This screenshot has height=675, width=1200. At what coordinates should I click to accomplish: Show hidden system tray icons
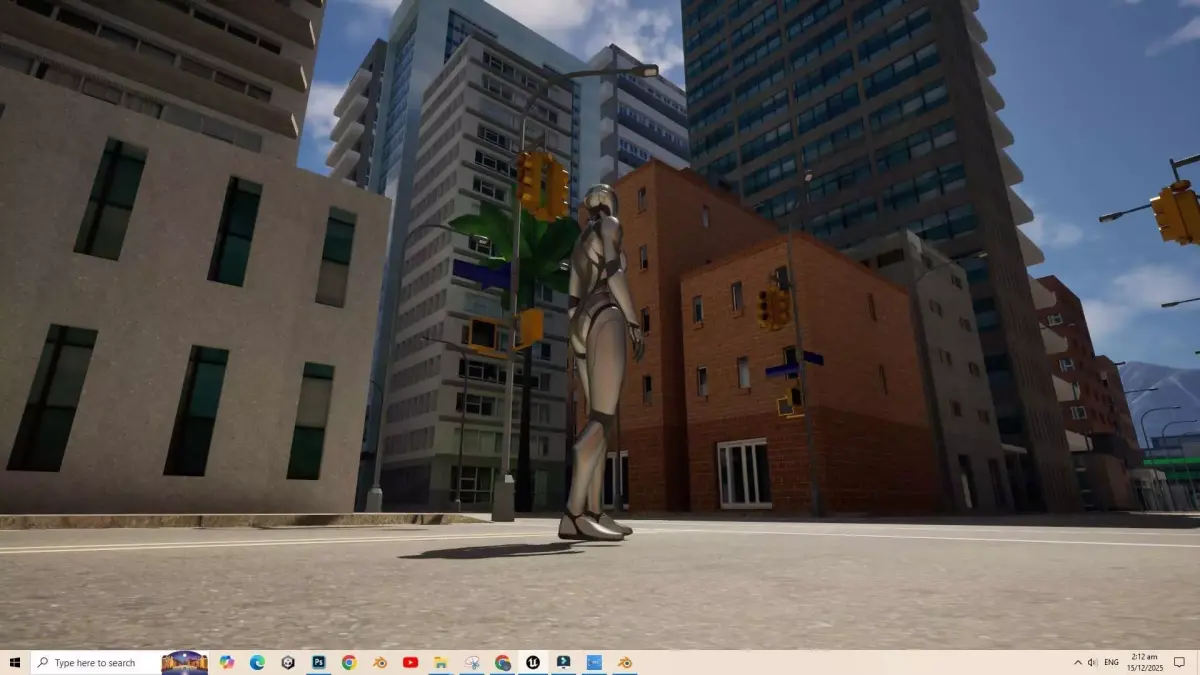pyautogui.click(x=1077, y=663)
